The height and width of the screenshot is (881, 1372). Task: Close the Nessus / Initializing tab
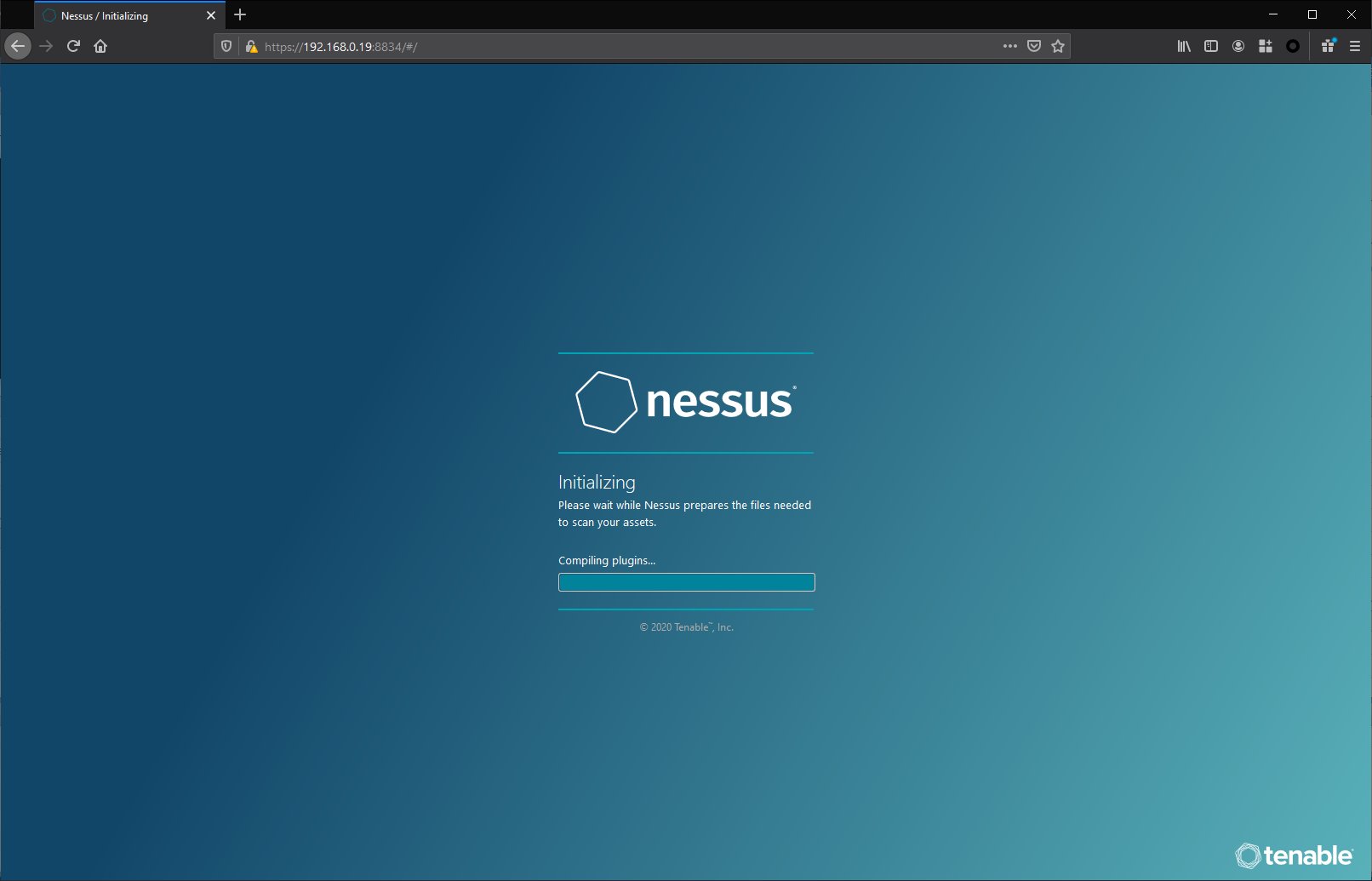tap(211, 15)
